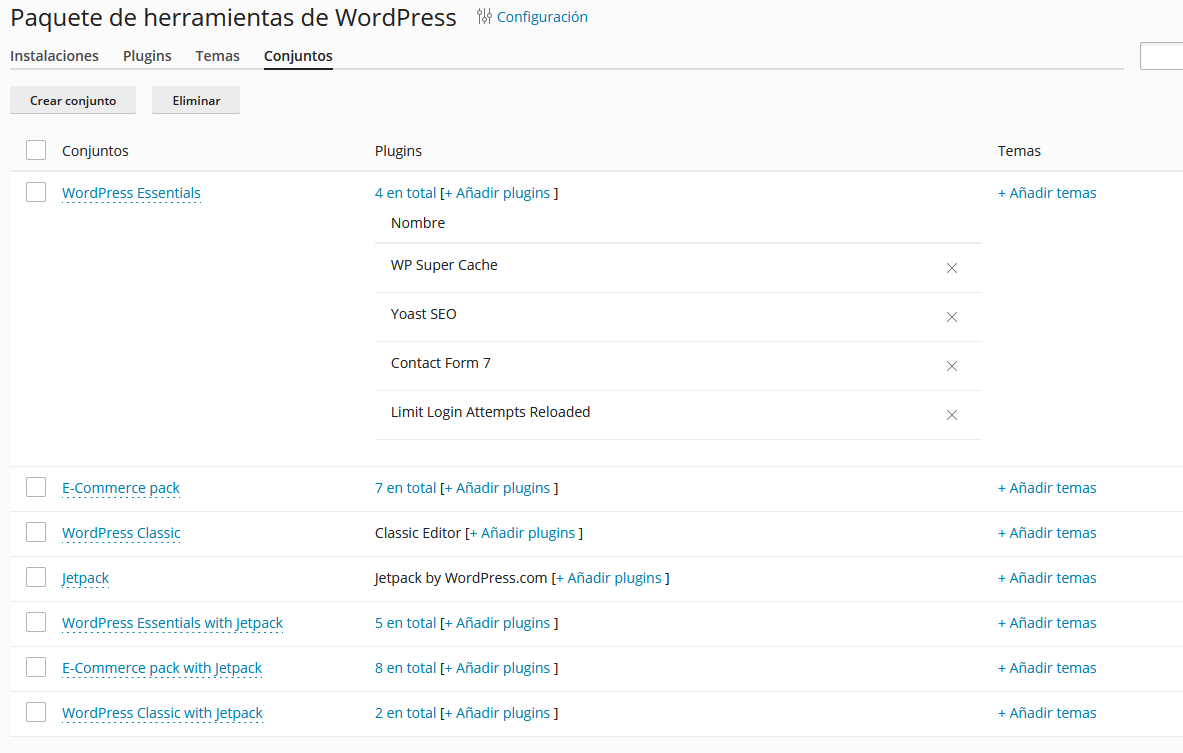Remove Yoast SEO using the X icon

click(x=951, y=317)
